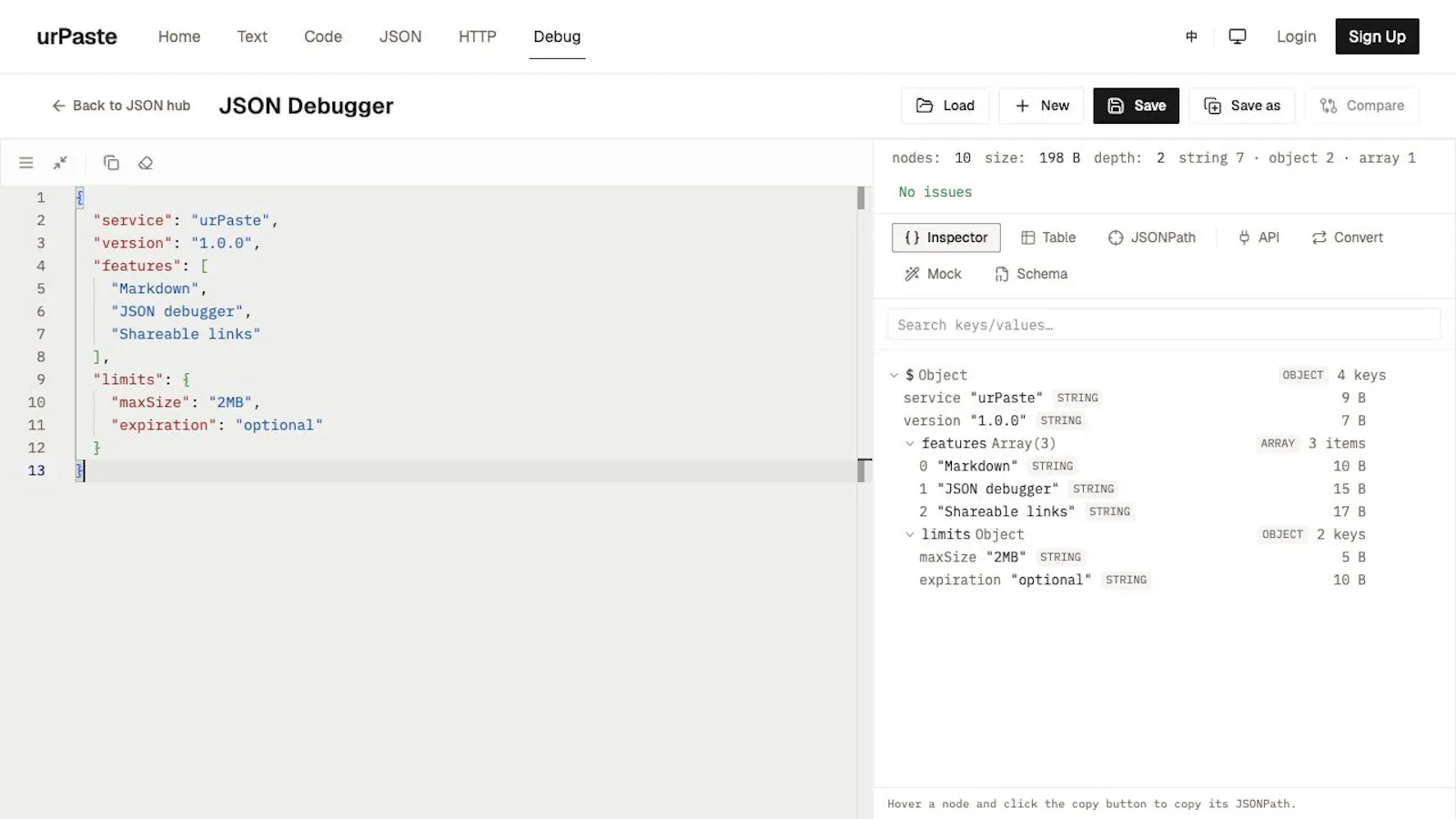Switch to the API tab
This screenshot has height=819, width=1456.
(x=1259, y=238)
